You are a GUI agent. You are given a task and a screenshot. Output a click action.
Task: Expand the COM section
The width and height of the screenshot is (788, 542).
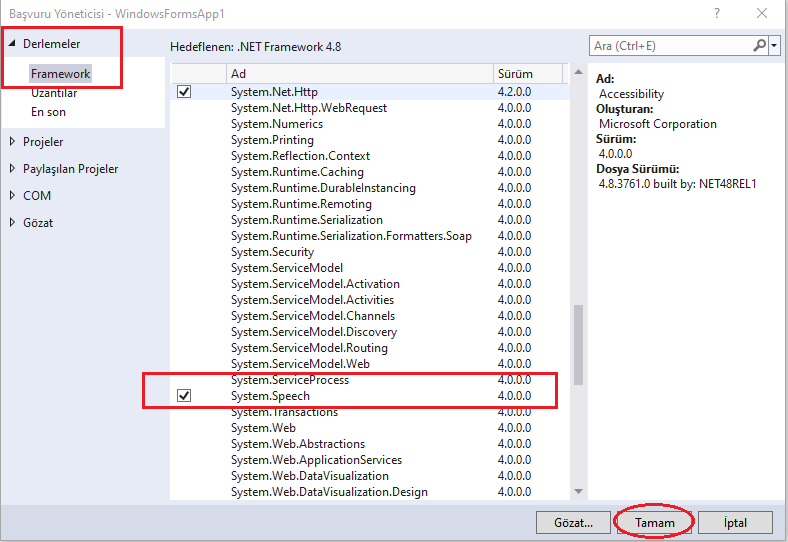click(12, 195)
